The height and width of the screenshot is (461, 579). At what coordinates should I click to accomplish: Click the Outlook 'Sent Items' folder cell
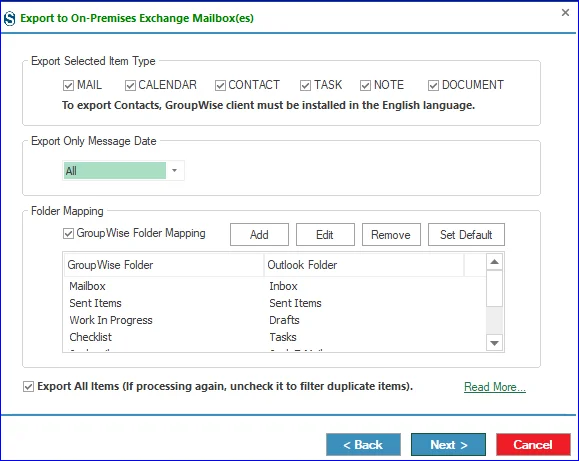295,303
